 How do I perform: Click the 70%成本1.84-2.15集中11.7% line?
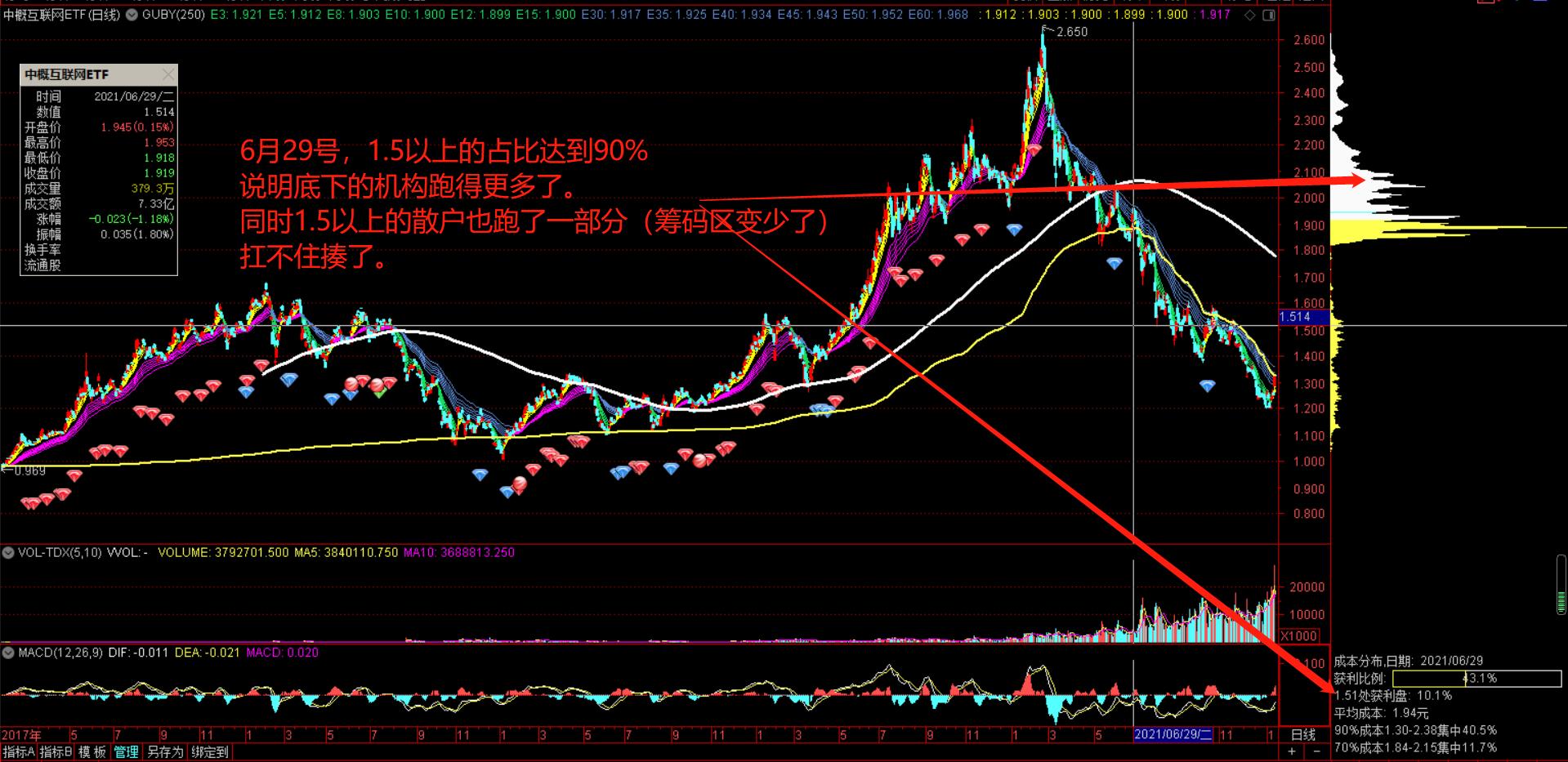coord(1415,747)
